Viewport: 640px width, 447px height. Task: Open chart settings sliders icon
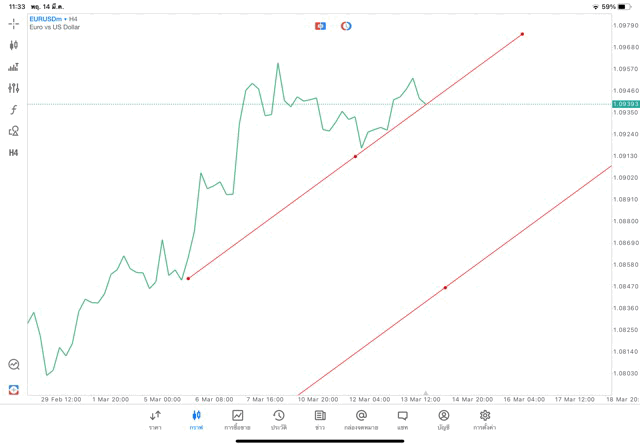coord(13,88)
